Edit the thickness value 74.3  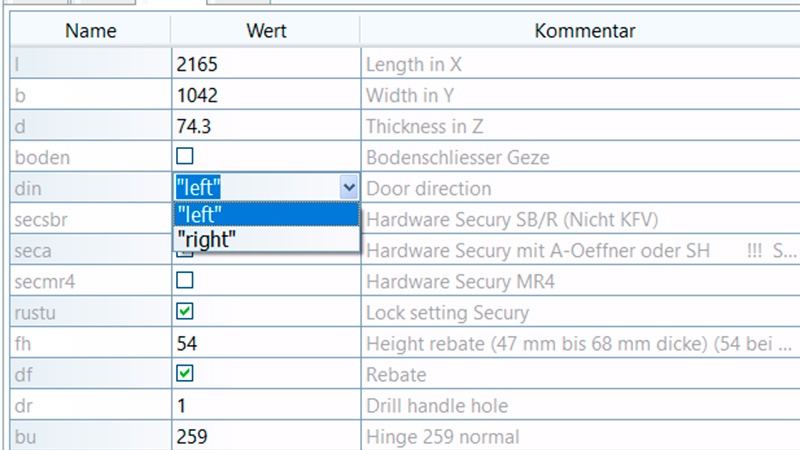click(266, 126)
